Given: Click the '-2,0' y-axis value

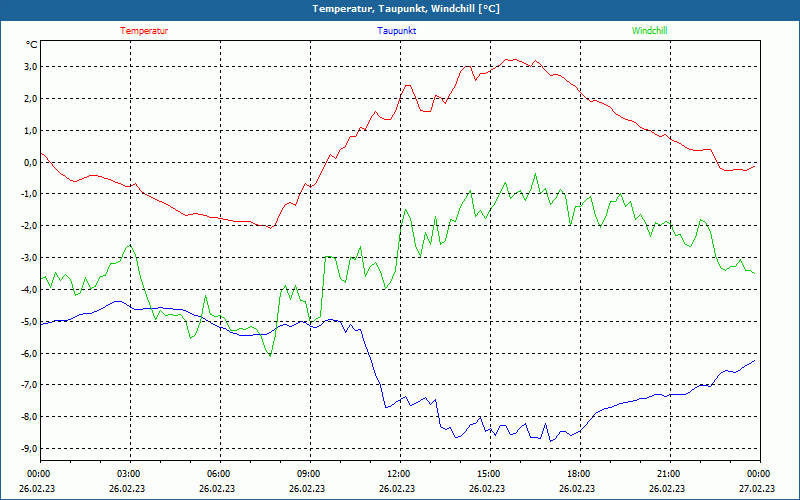Looking at the screenshot, I should pos(29,226).
